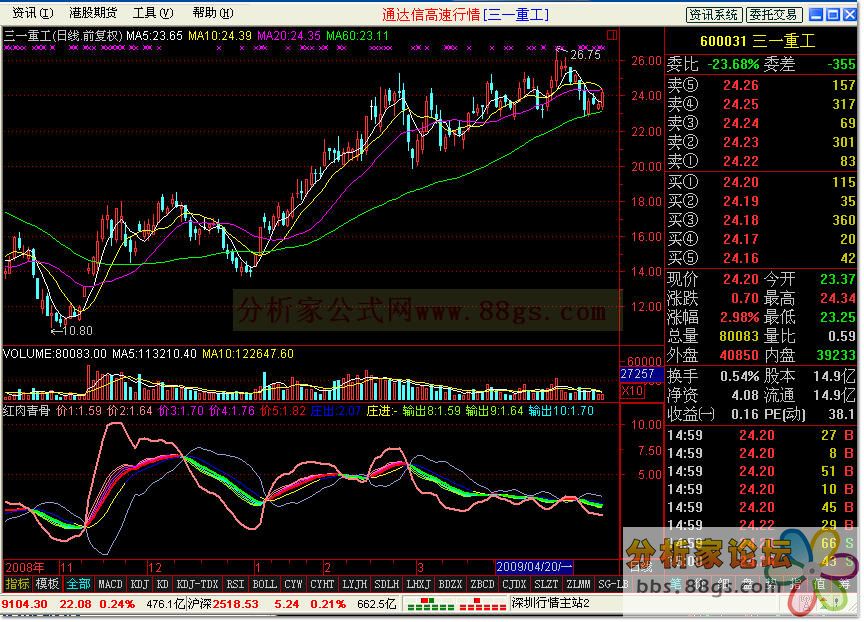Switch to the MACD indicator
Screen dimensions: 864x622
[x=110, y=584]
